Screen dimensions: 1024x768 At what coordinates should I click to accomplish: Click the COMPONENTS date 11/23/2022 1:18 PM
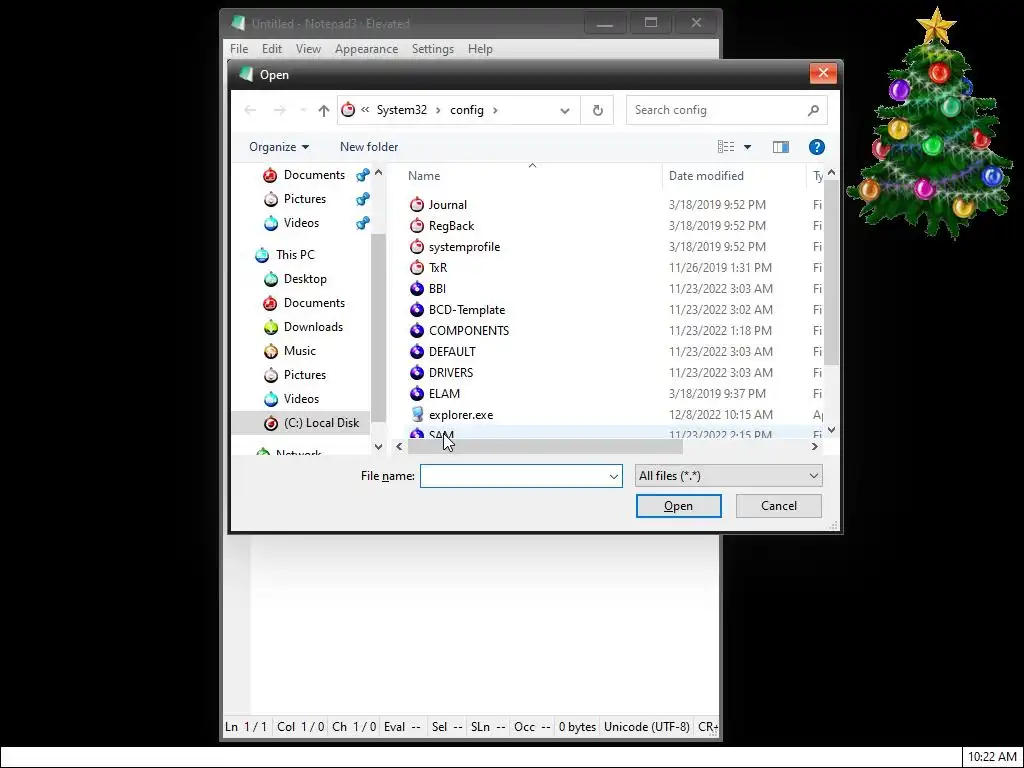[720, 330]
